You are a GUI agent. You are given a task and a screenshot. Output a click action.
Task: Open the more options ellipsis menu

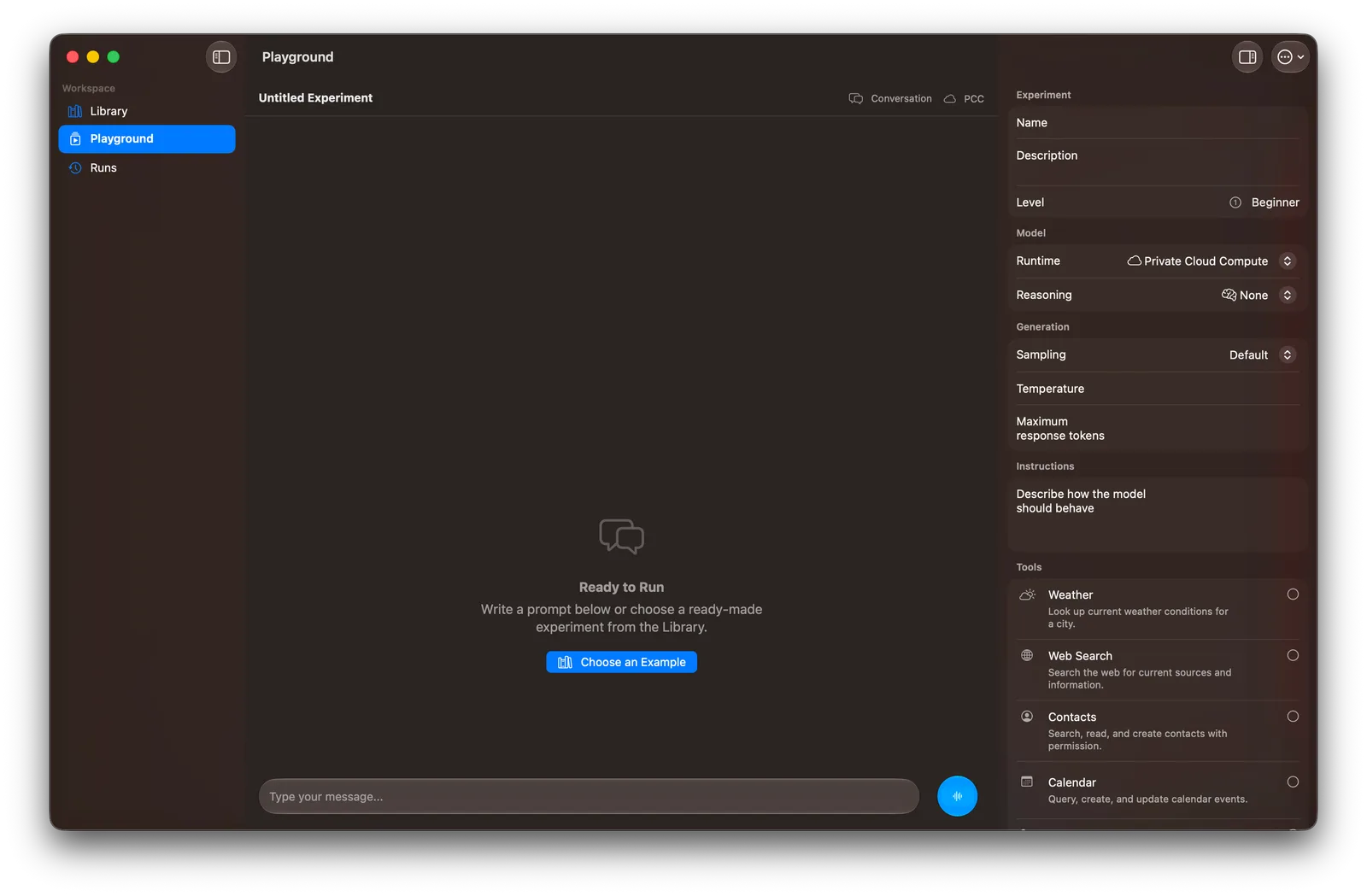1290,57
